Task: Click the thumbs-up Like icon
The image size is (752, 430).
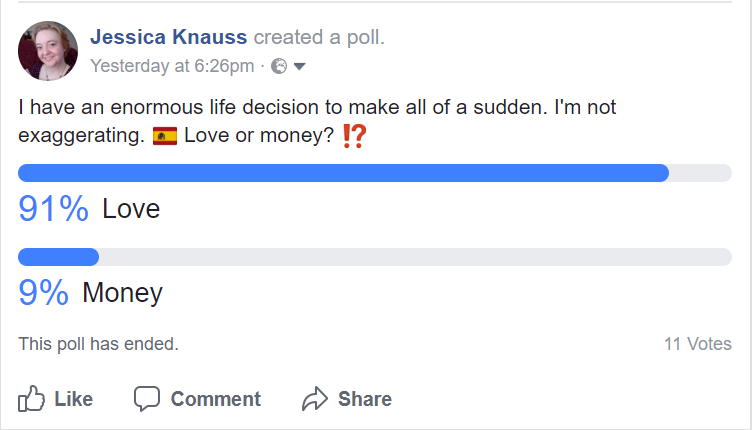Action: (x=32, y=399)
